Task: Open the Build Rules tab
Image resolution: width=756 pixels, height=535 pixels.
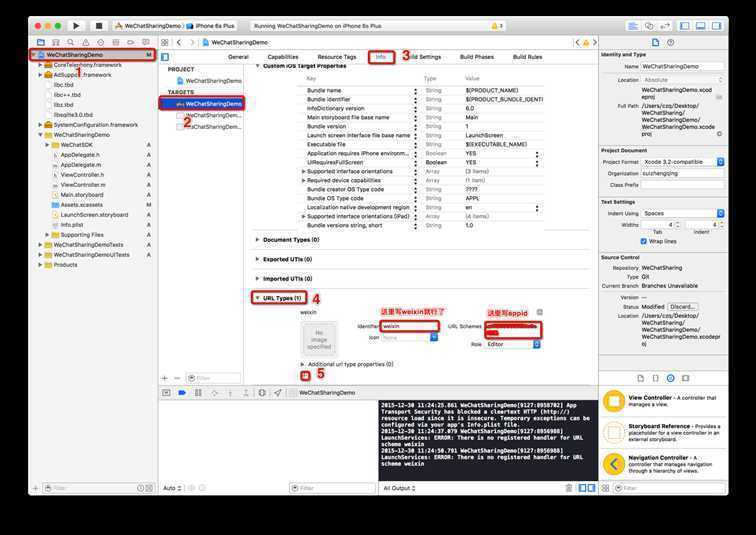Action: (x=527, y=57)
